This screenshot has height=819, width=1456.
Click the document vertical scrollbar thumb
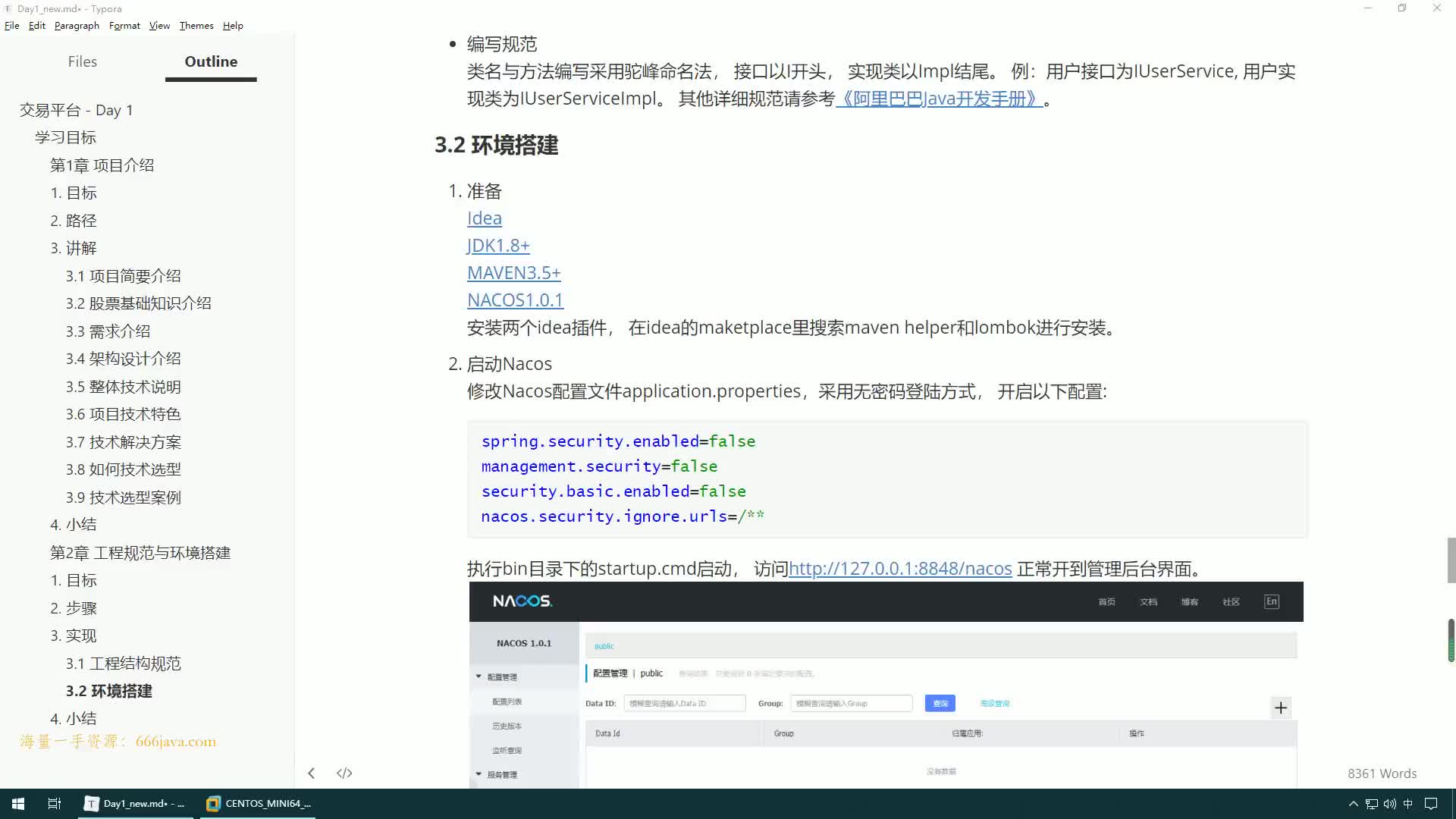(x=1451, y=560)
